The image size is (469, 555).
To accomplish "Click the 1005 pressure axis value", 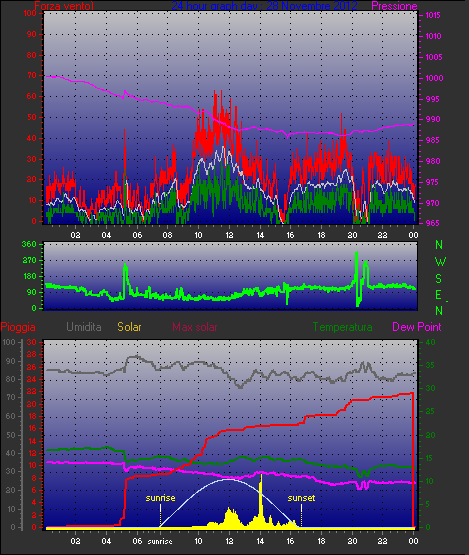I will 434,57.
